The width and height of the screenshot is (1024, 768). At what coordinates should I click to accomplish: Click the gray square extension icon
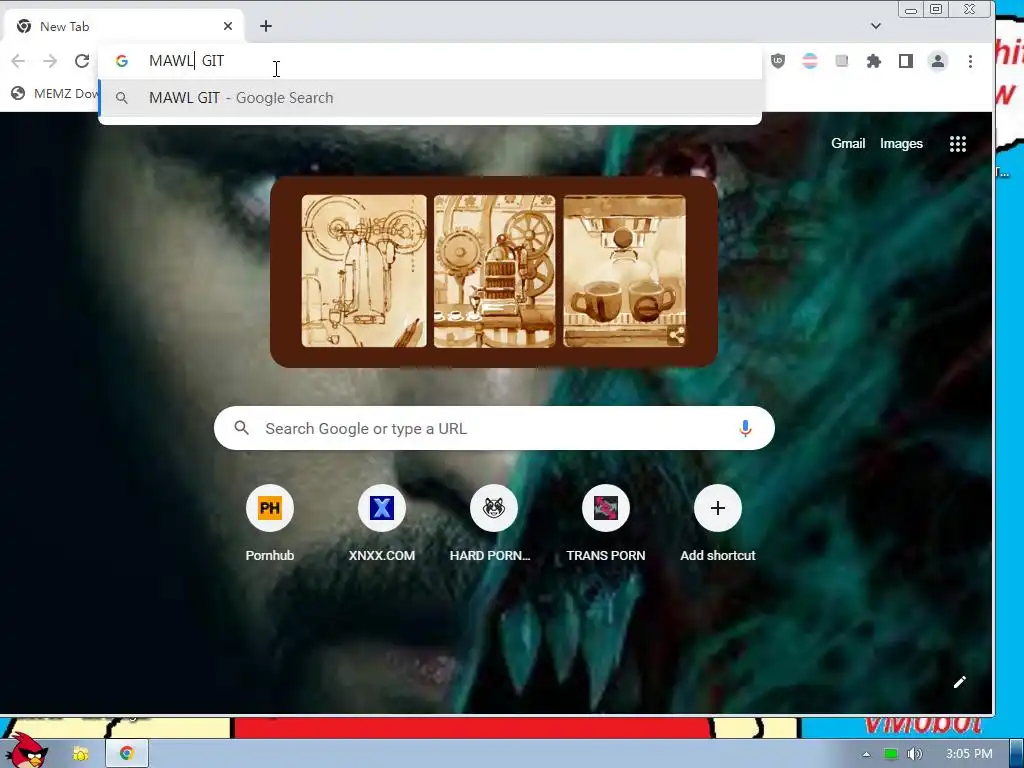click(842, 61)
